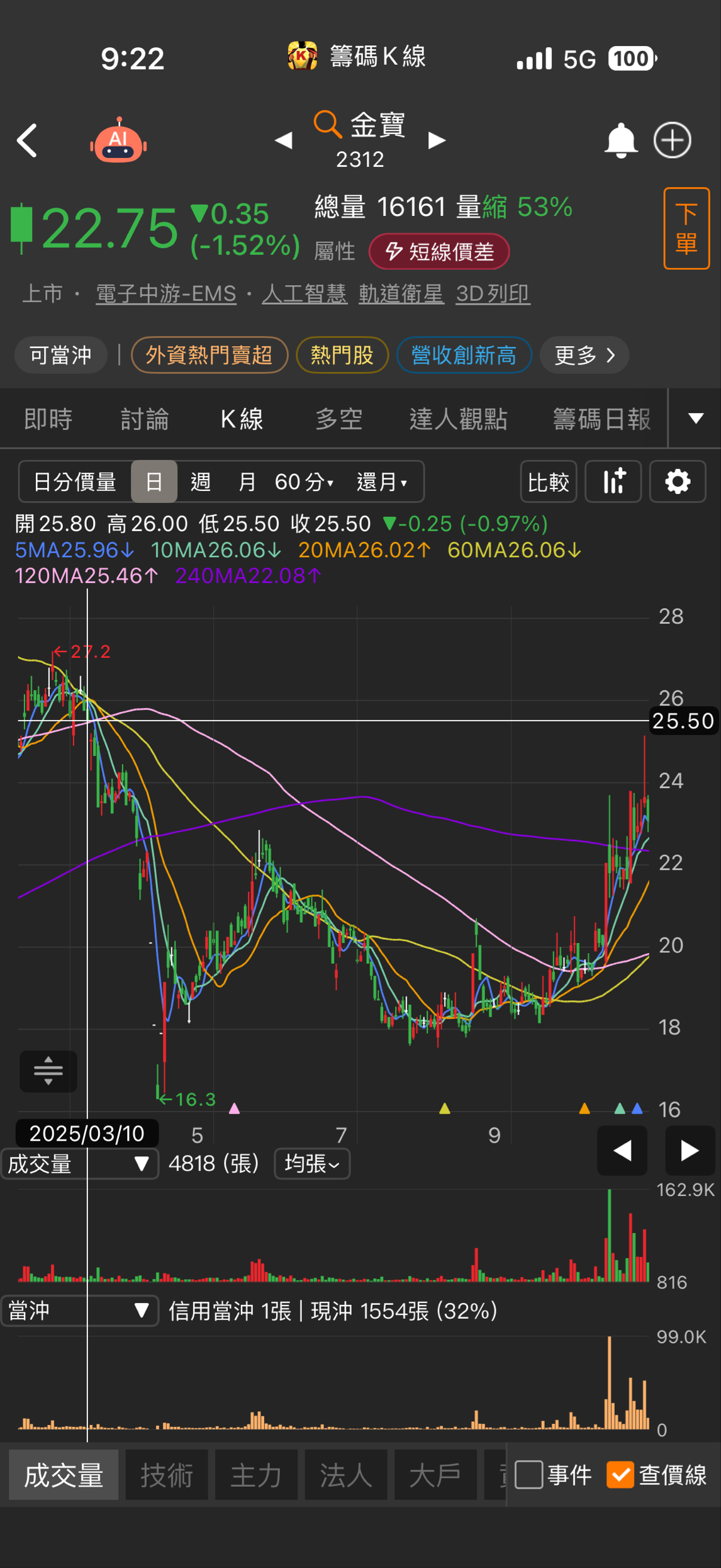Tap the 16.3 low price annotation

coord(187,1100)
